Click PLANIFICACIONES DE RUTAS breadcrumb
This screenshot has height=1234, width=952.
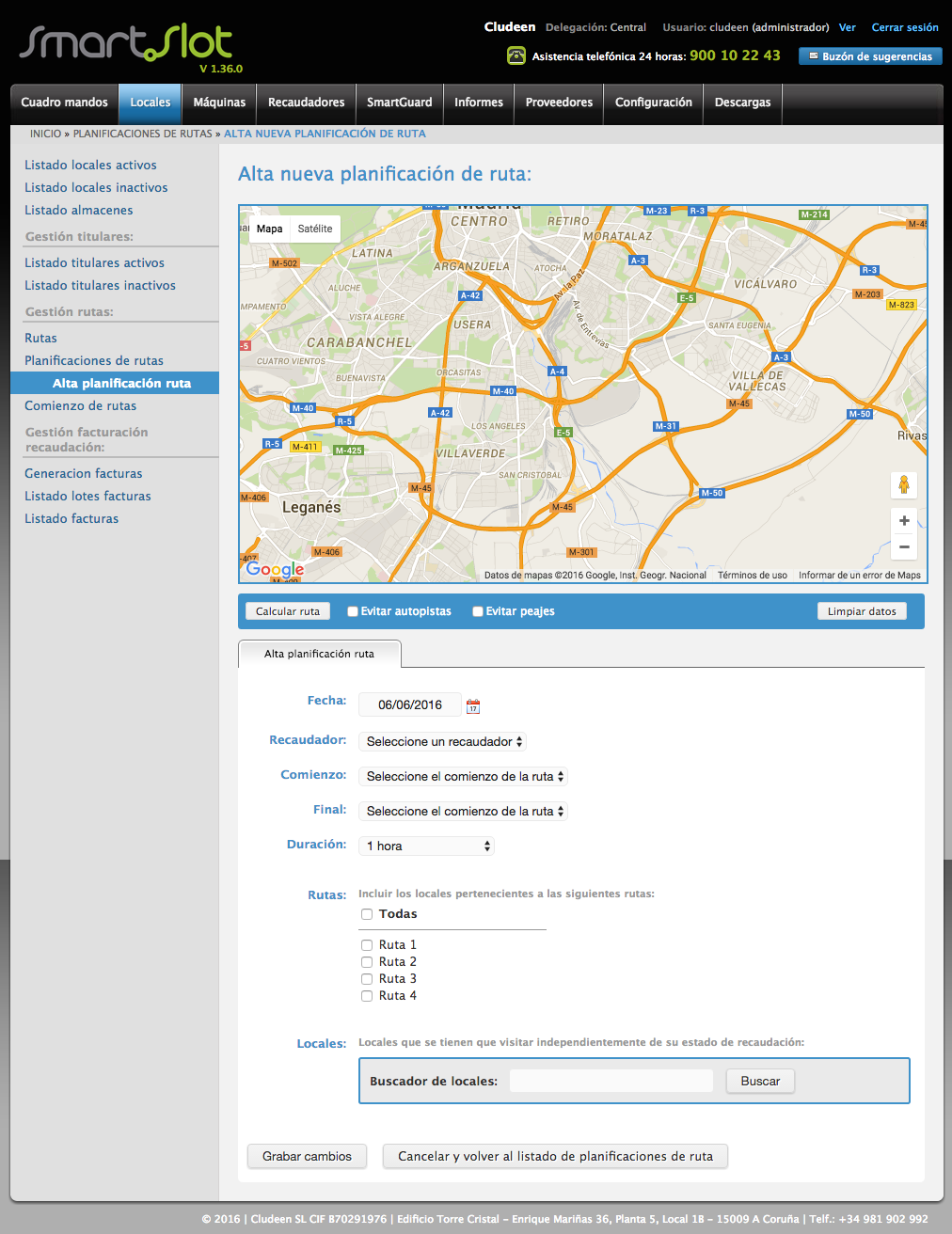click(143, 134)
